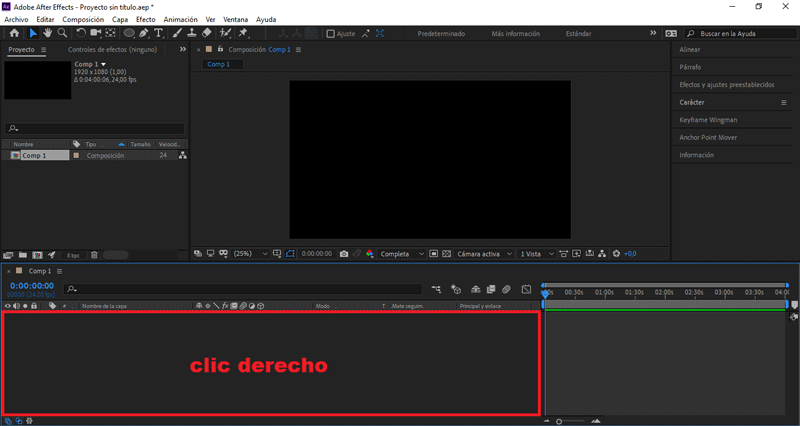Click the Buscar en la Ayuda field

tap(740, 34)
